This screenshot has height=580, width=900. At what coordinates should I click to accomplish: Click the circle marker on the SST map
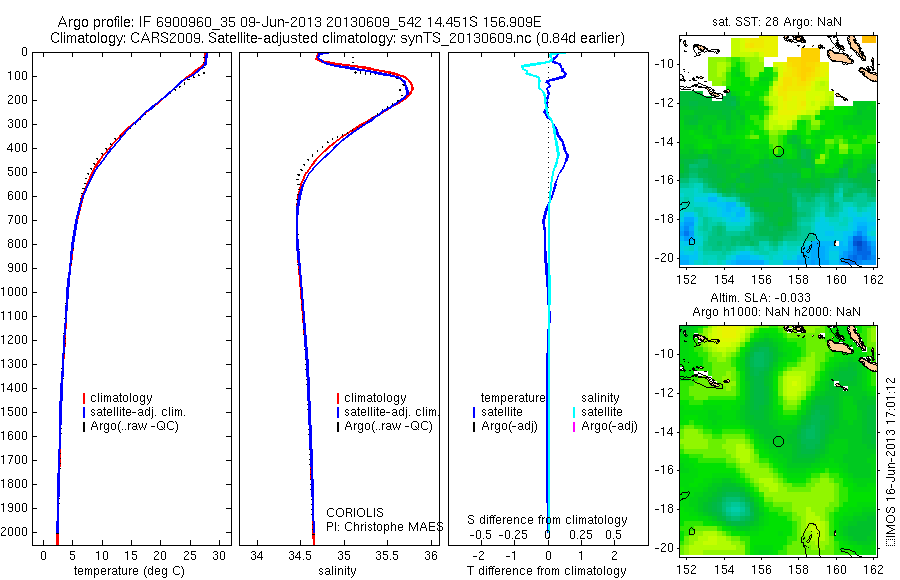778,152
